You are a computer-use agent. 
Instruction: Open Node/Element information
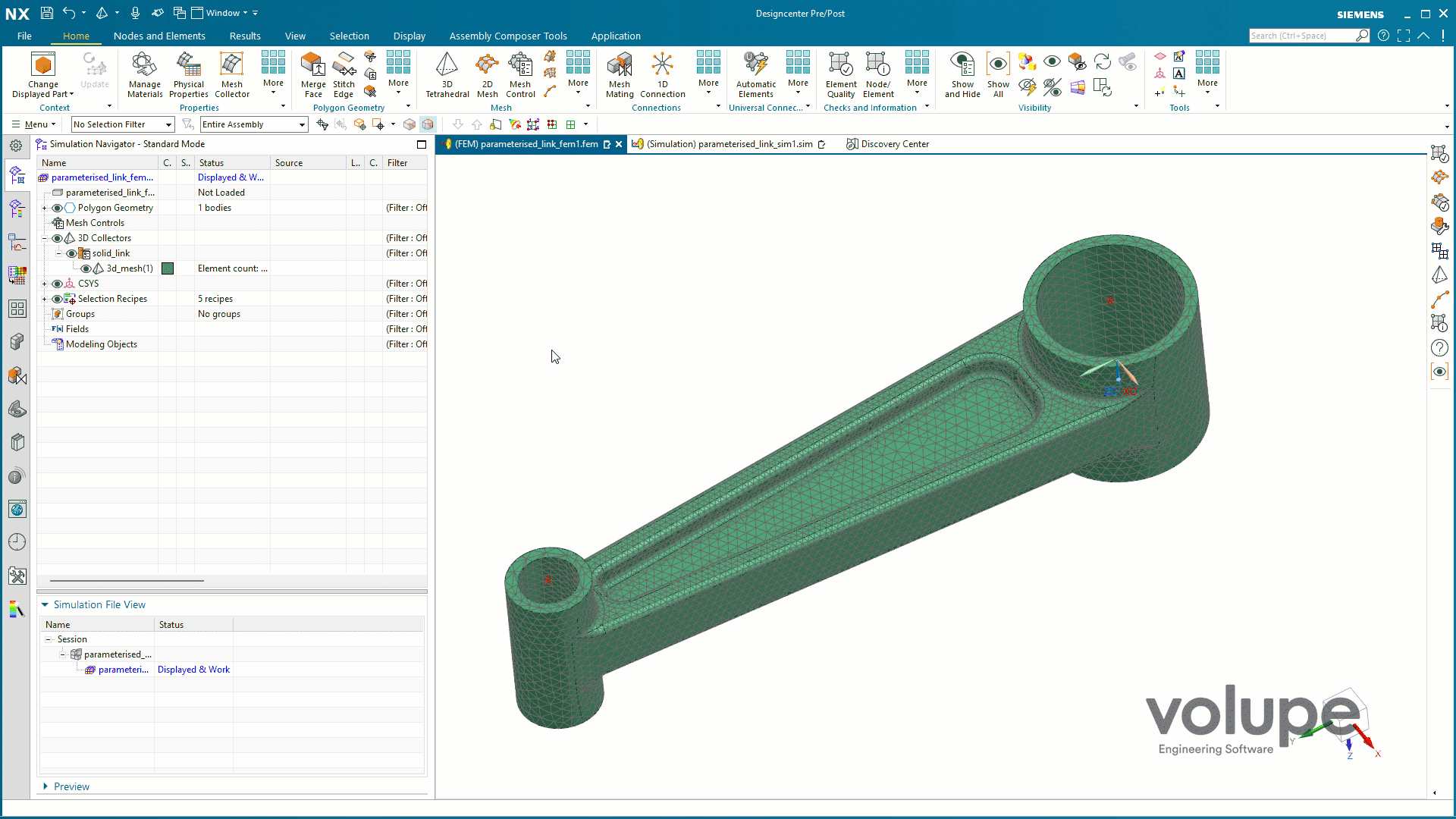point(878,75)
